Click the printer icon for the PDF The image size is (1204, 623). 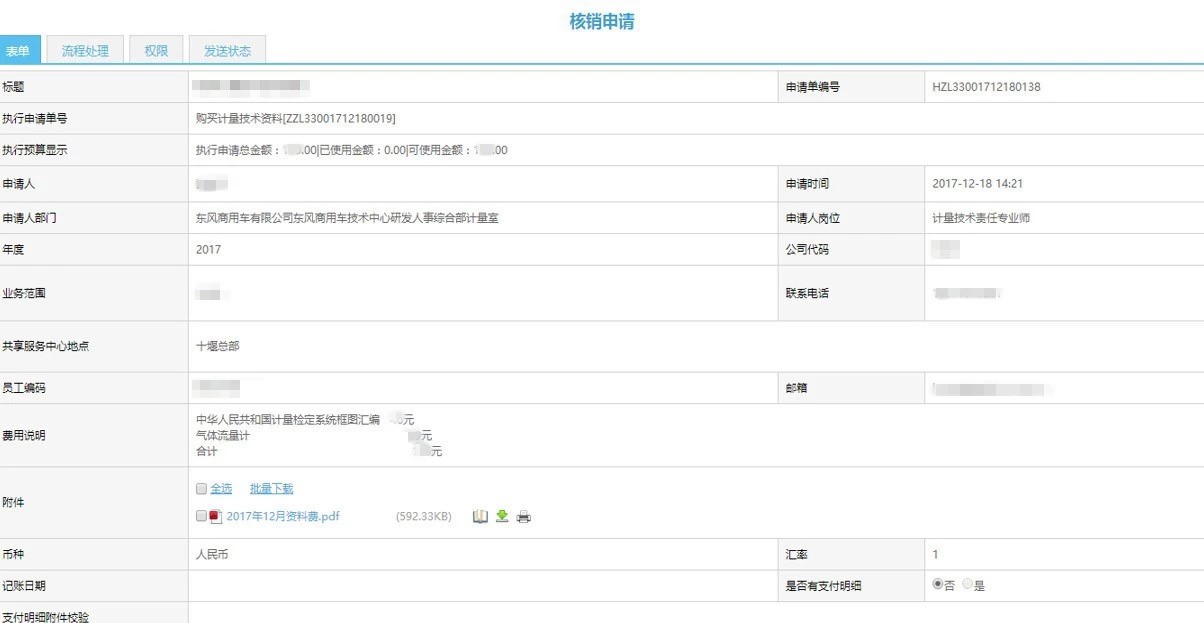(x=523, y=517)
